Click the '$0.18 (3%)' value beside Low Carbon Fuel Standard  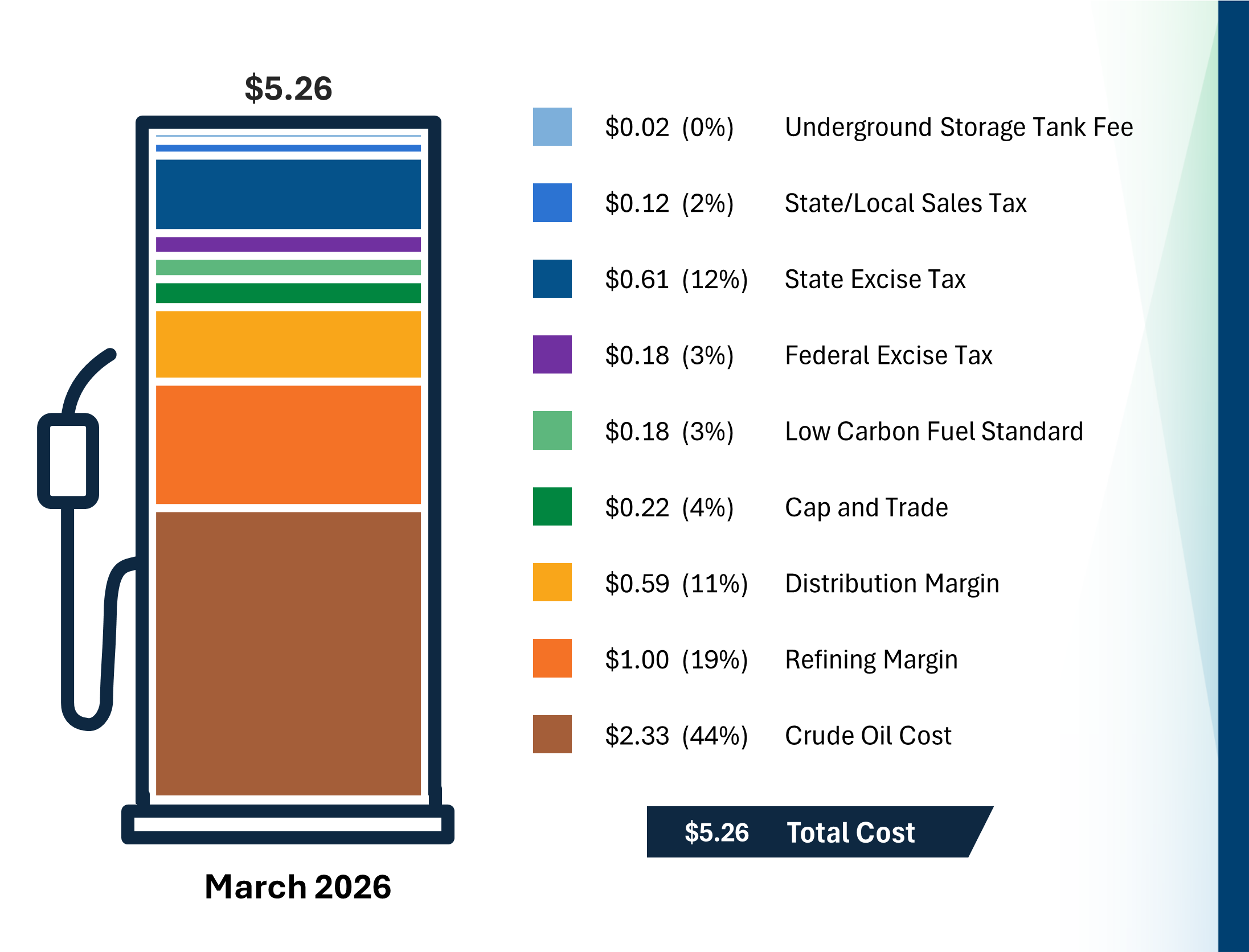click(x=669, y=432)
